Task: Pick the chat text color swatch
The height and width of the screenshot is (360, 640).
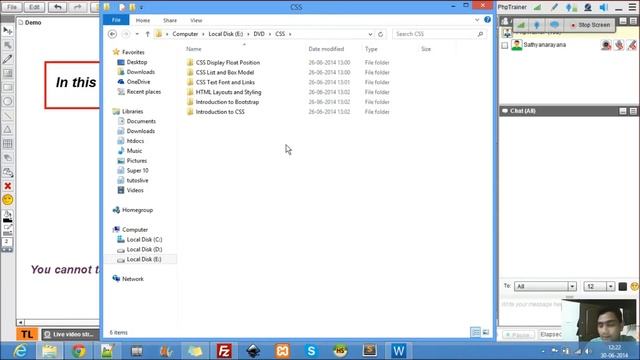Action: coord(622,287)
